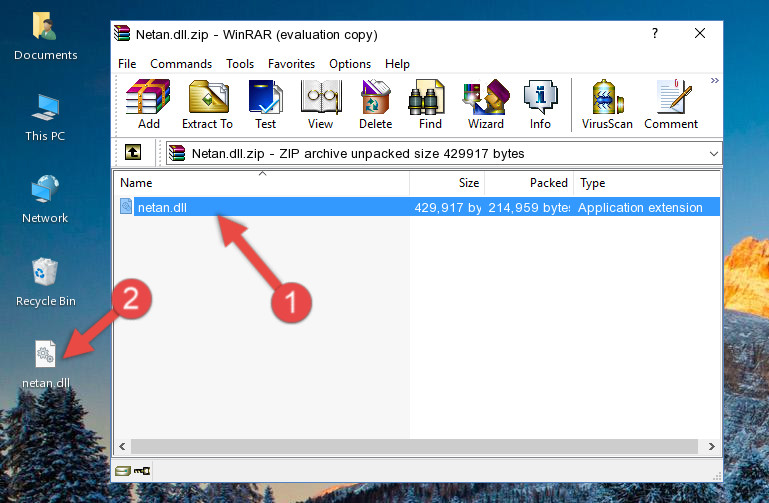Open the Commands menu

click(x=181, y=64)
